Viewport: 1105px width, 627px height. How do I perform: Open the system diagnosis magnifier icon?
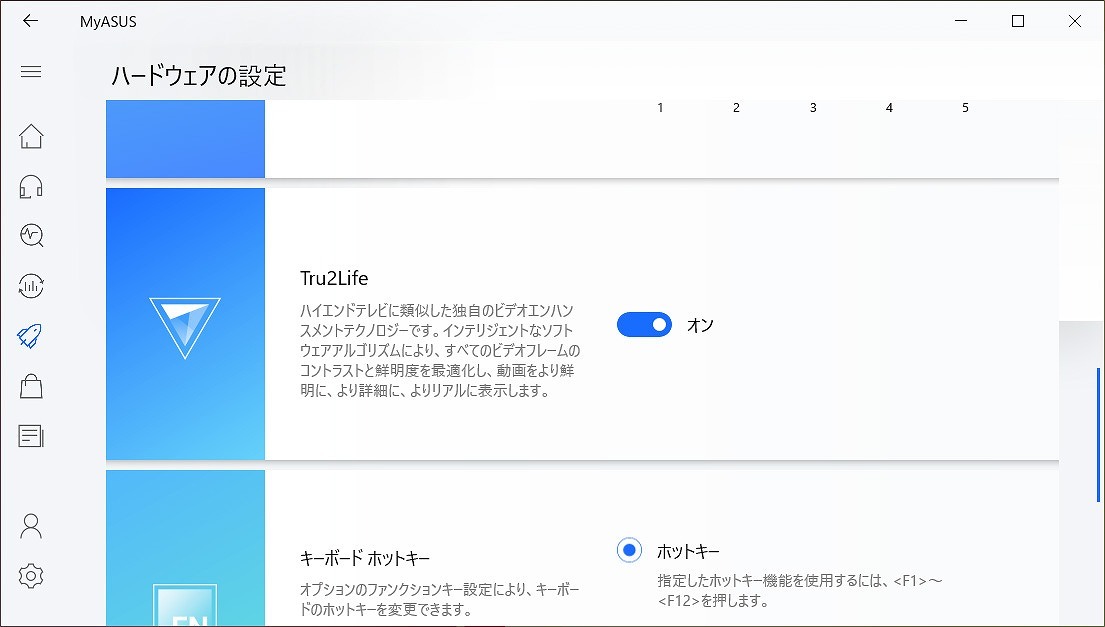coord(31,235)
